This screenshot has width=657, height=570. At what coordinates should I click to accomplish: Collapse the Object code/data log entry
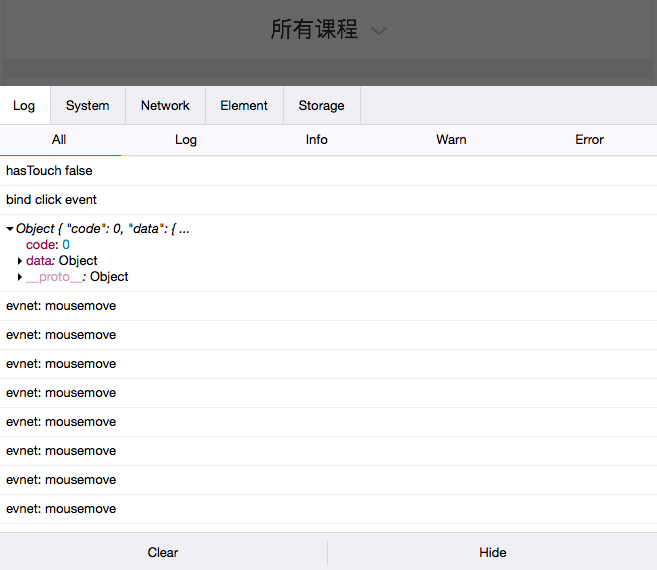(x=10, y=229)
